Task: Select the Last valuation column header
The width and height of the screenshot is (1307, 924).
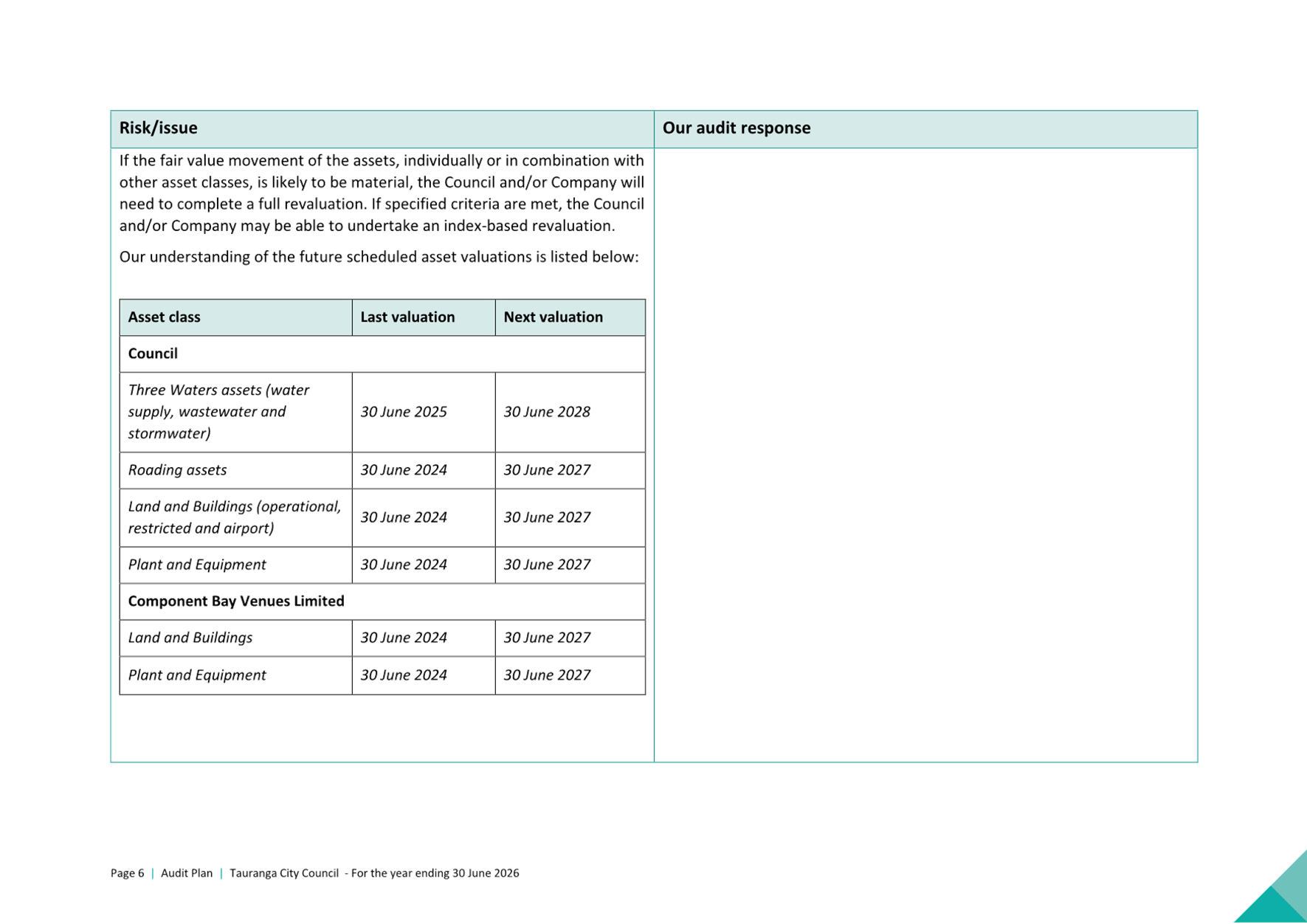Action: point(407,317)
